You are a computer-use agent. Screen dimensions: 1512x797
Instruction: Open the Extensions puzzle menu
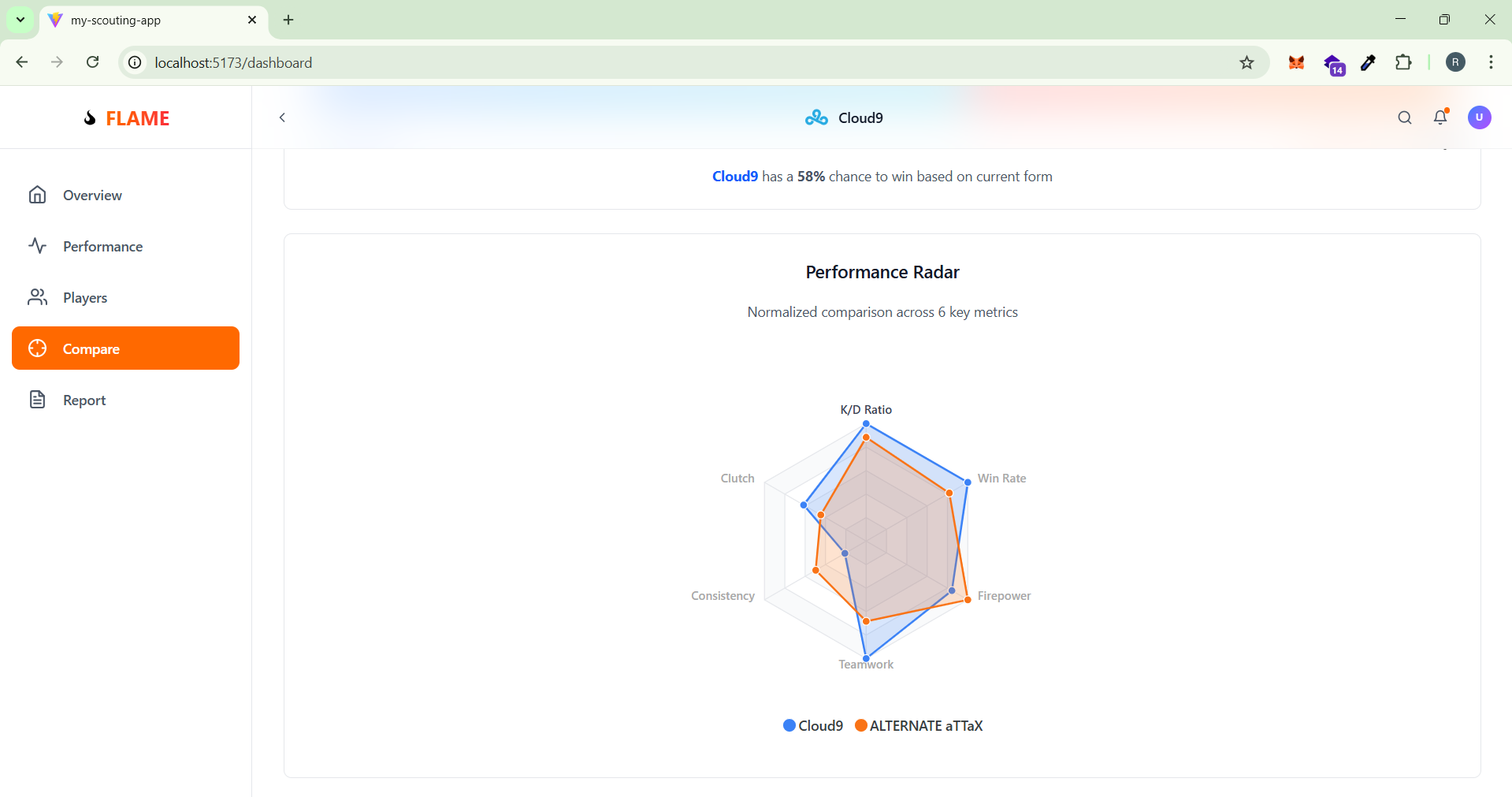tap(1403, 62)
